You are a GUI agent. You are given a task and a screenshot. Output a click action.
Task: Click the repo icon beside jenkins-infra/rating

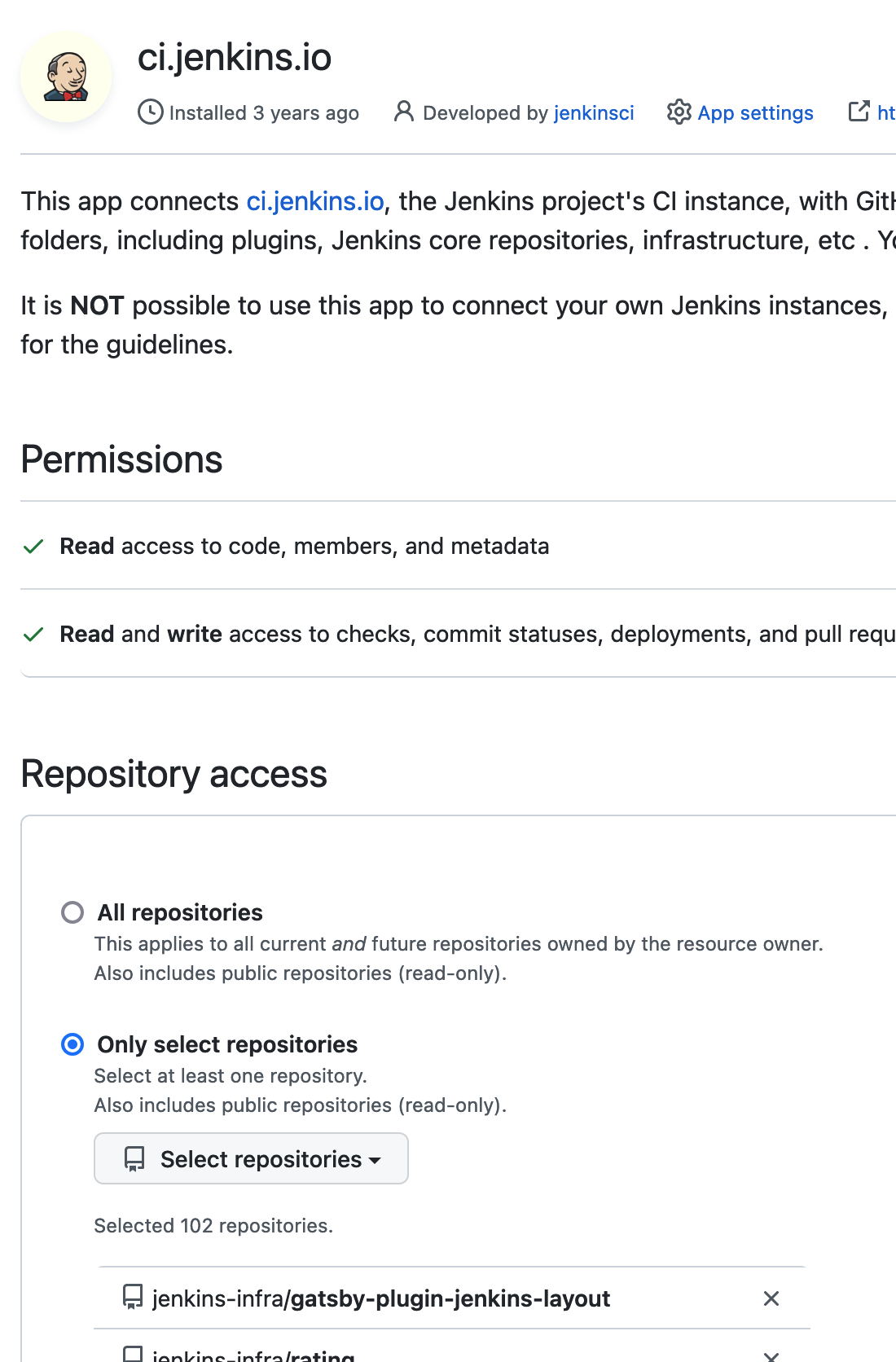132,1352
